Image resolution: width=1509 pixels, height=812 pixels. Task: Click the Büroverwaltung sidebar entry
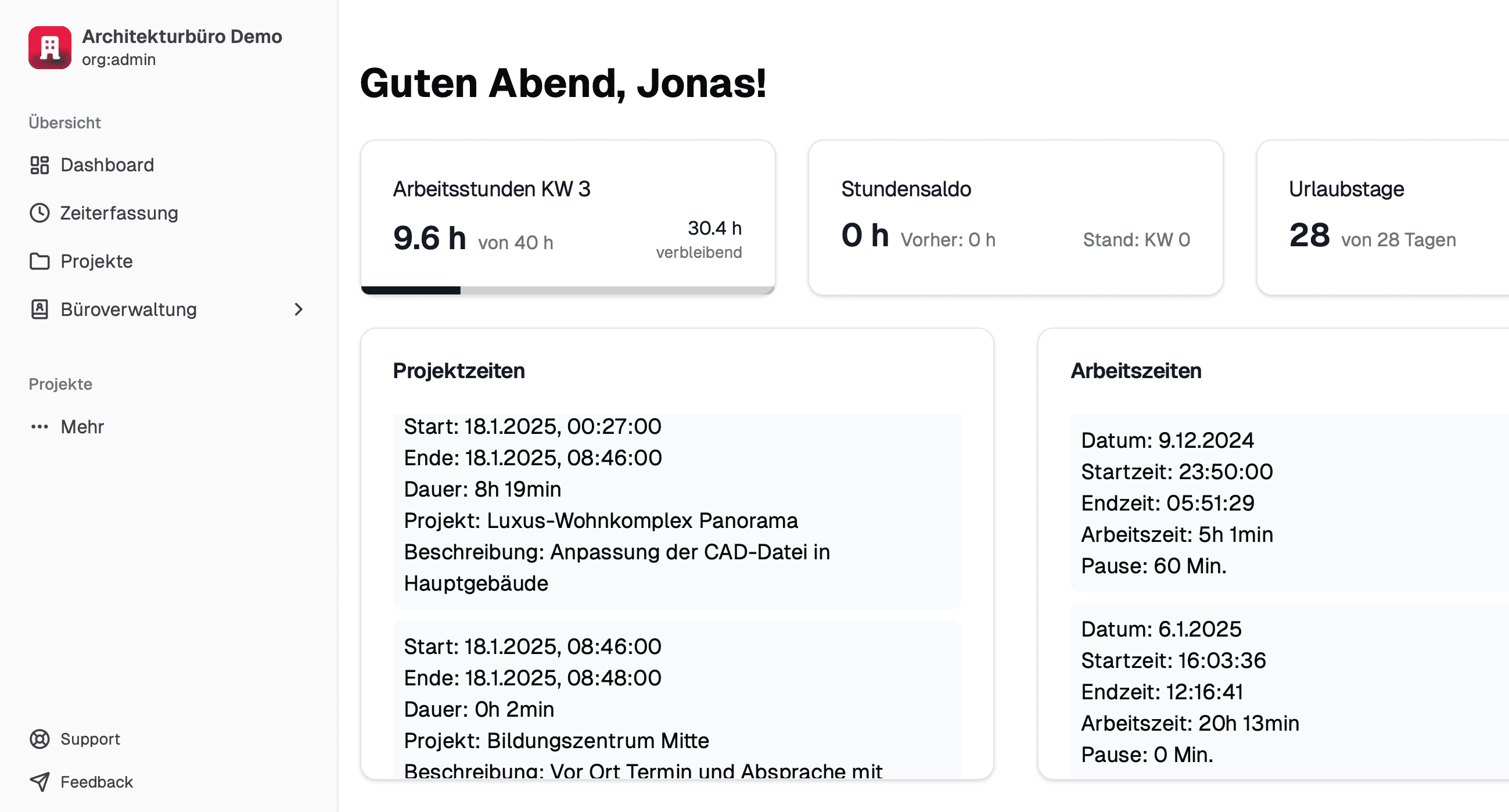point(128,310)
